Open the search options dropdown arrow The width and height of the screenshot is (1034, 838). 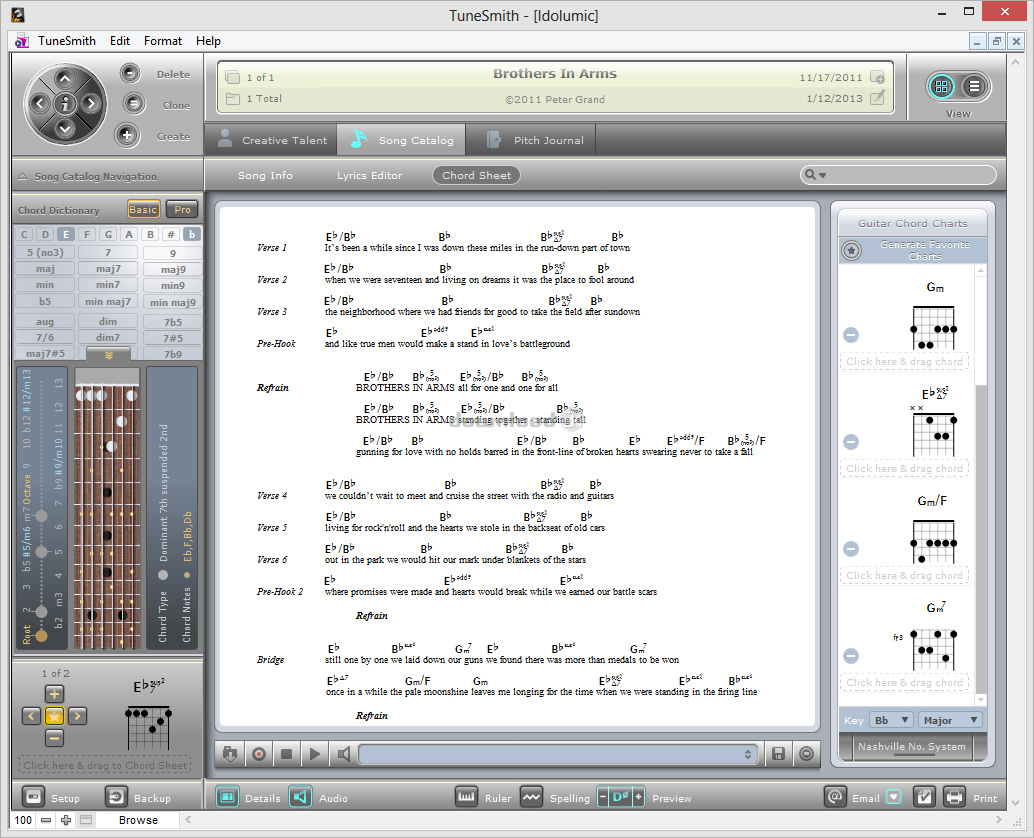pyautogui.click(x=822, y=175)
